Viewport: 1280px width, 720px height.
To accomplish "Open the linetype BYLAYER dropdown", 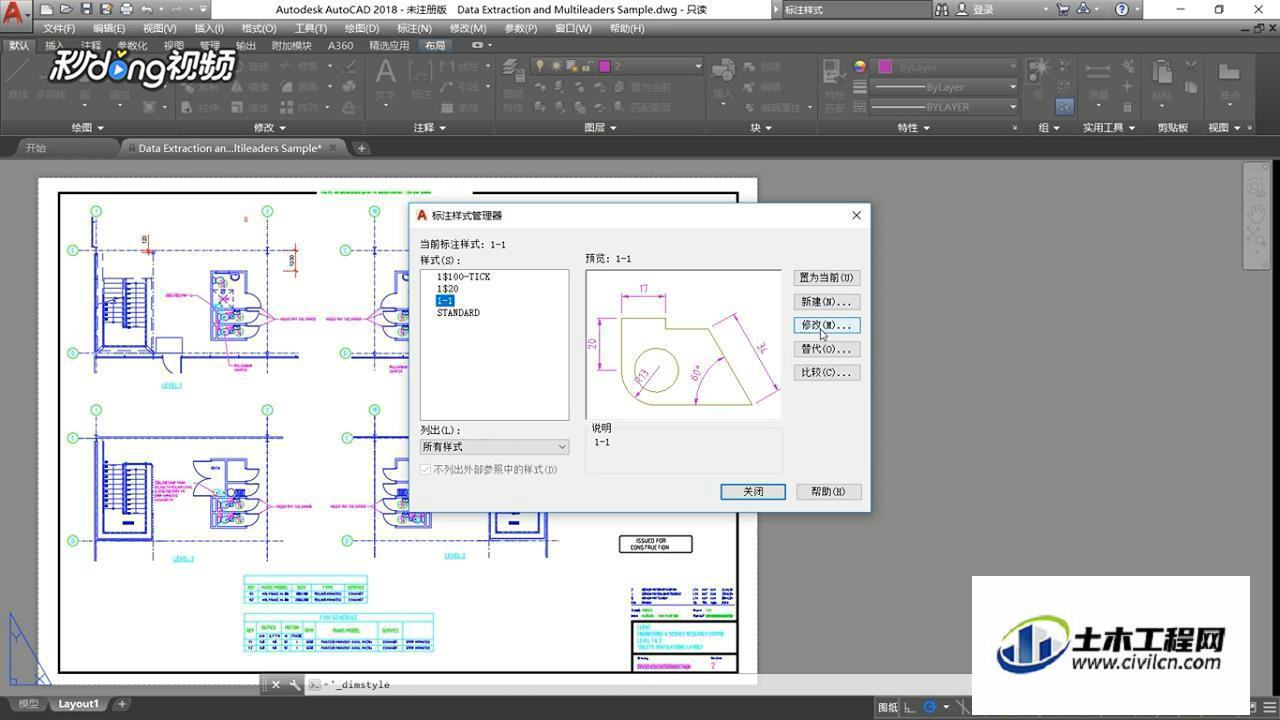I will [944, 107].
